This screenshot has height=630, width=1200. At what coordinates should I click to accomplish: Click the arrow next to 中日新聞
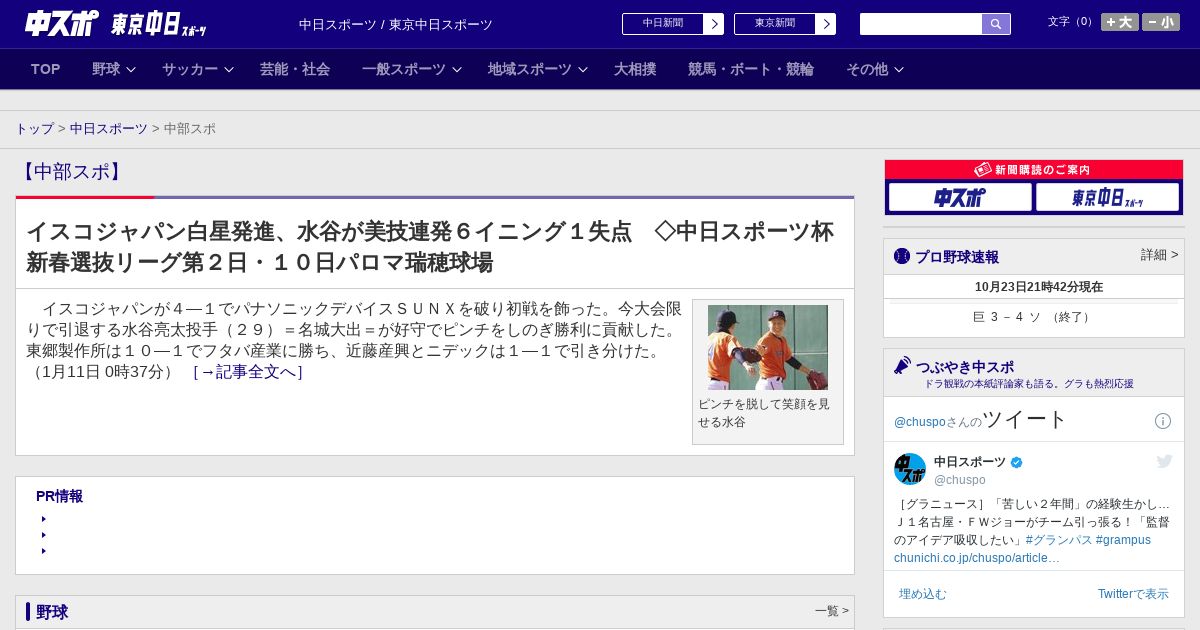[x=714, y=24]
